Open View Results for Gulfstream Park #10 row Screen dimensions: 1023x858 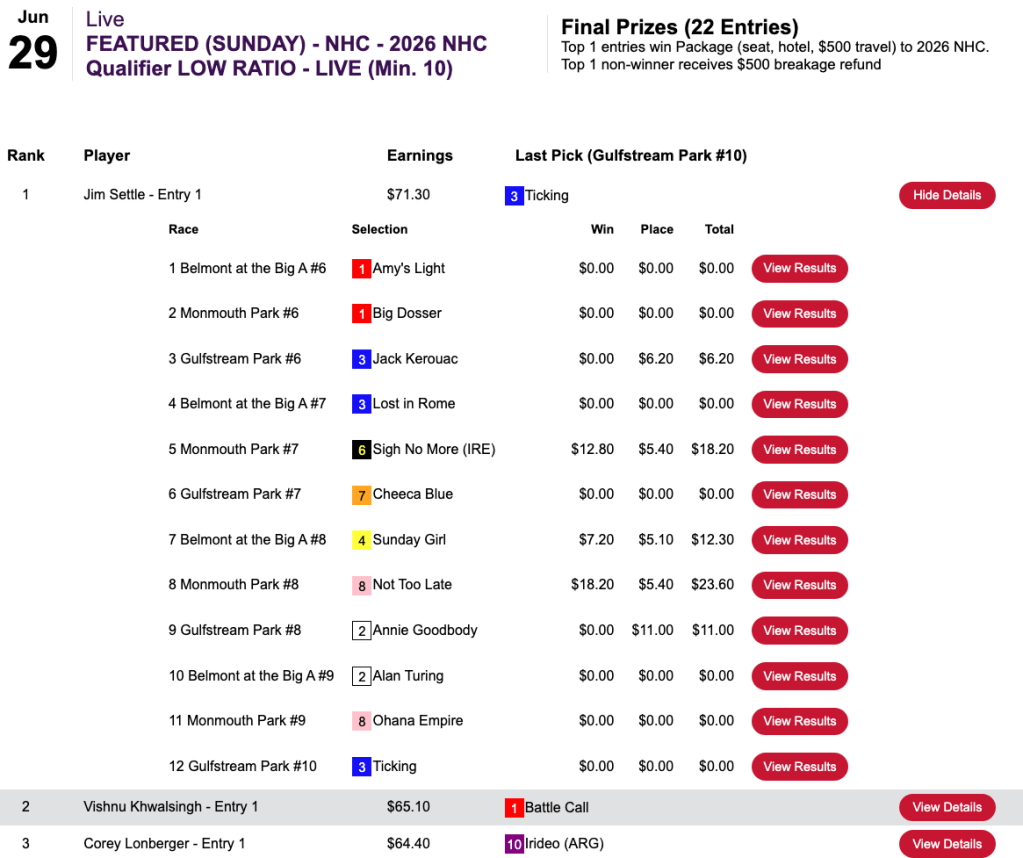[799, 767]
